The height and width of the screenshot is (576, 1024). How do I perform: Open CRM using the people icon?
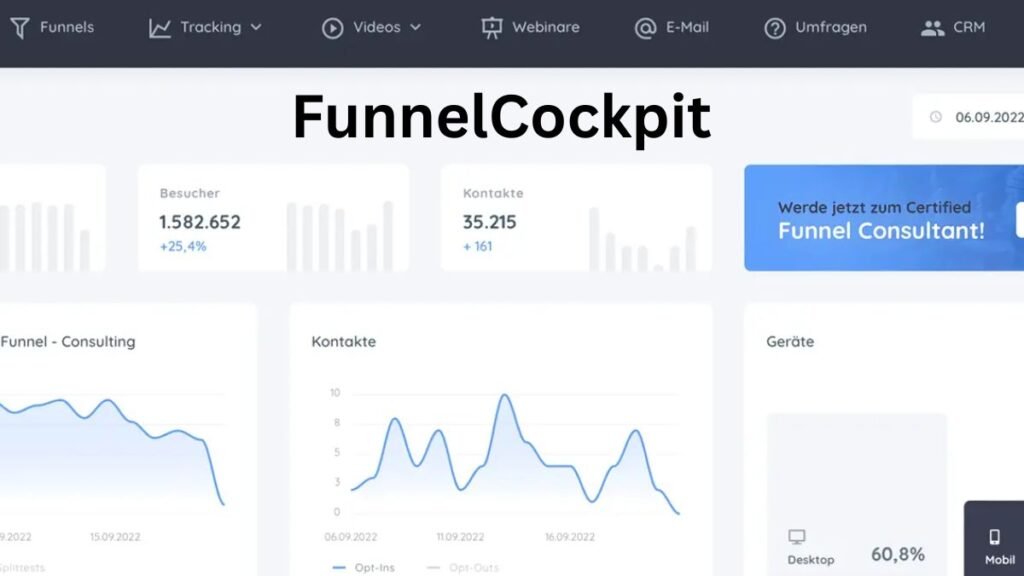[934, 27]
